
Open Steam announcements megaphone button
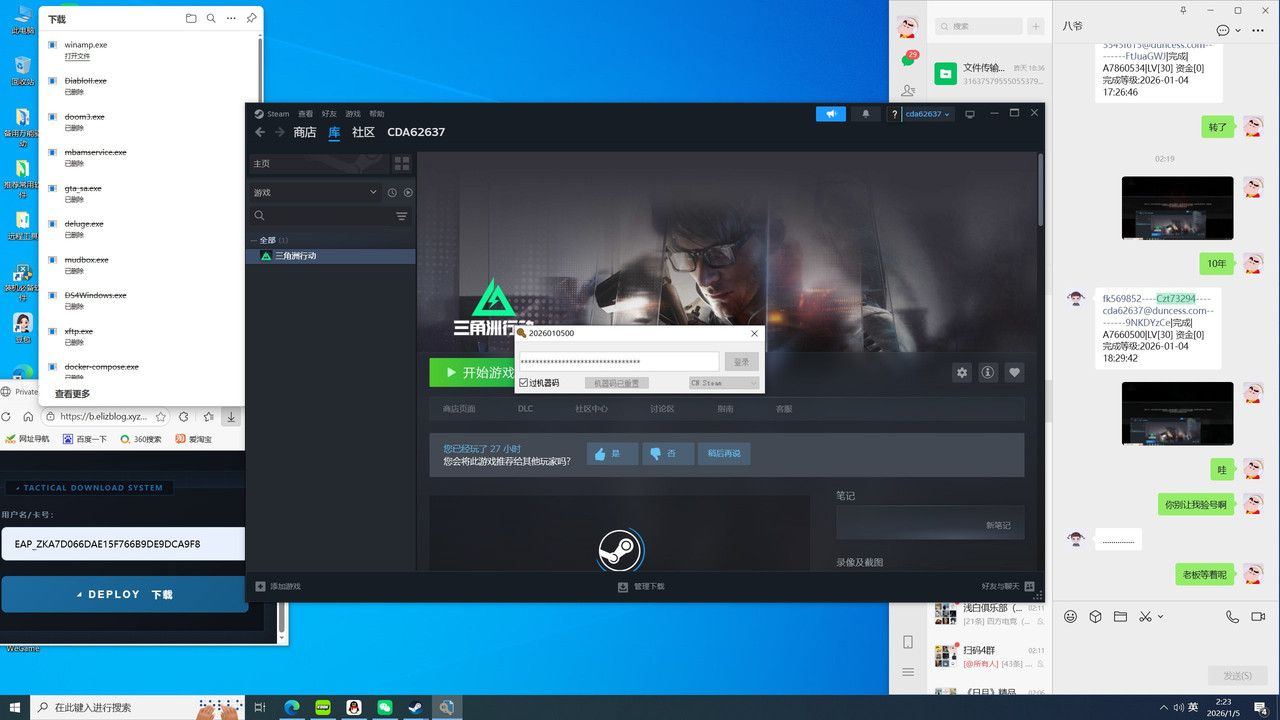(x=830, y=114)
